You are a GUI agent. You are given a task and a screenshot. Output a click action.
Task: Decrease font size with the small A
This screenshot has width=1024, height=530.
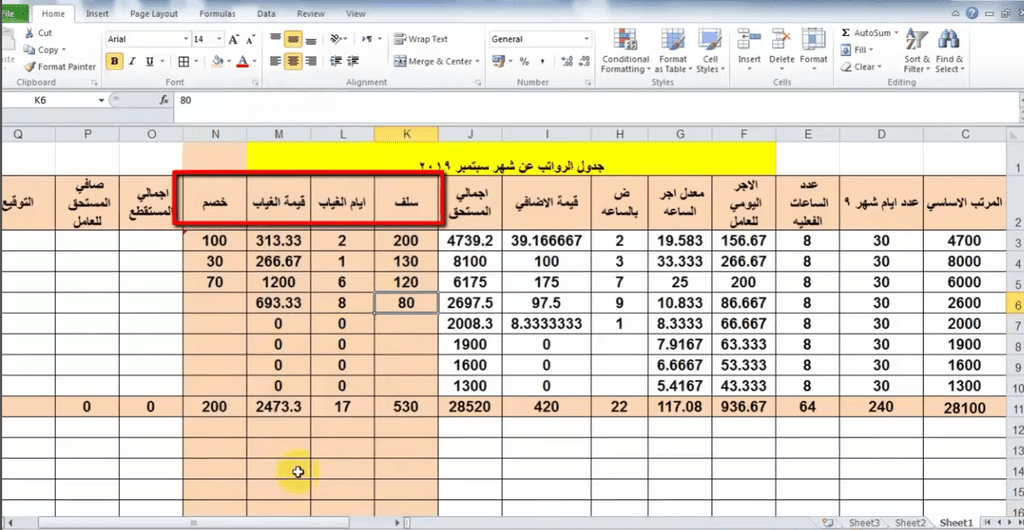click(251, 40)
